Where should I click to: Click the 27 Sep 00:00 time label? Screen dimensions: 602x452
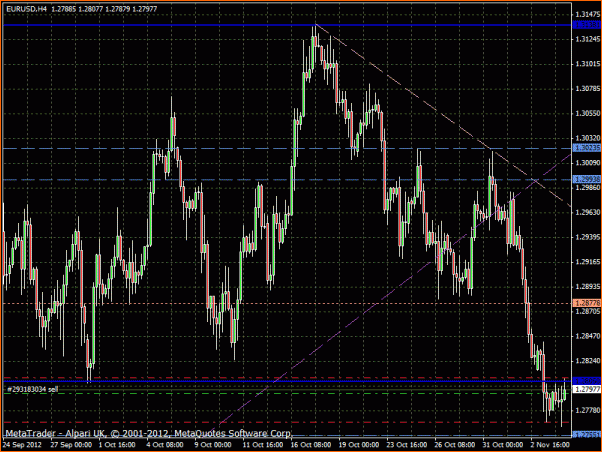click(x=71, y=445)
